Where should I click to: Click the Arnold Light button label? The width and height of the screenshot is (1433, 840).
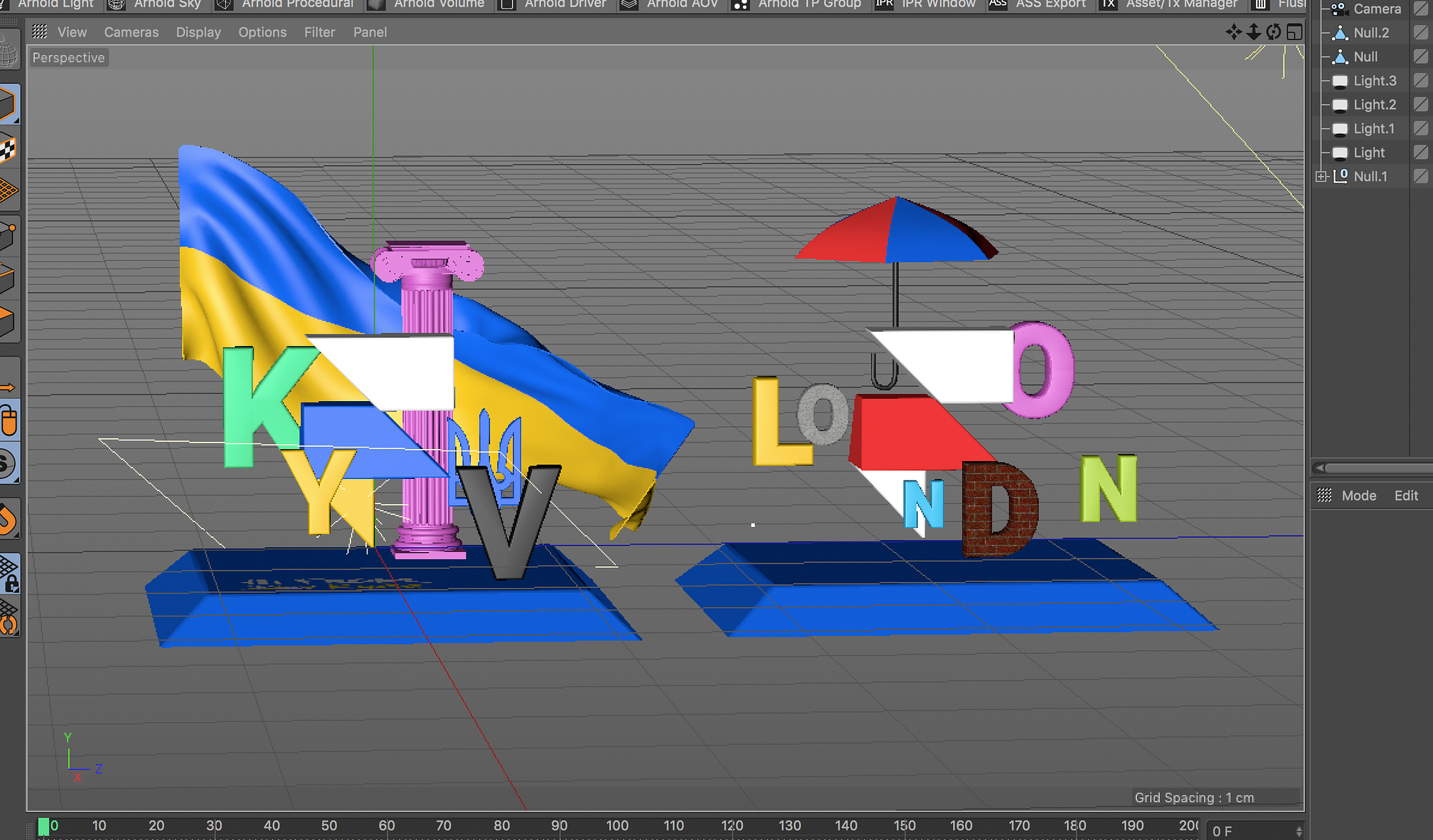[x=56, y=4]
